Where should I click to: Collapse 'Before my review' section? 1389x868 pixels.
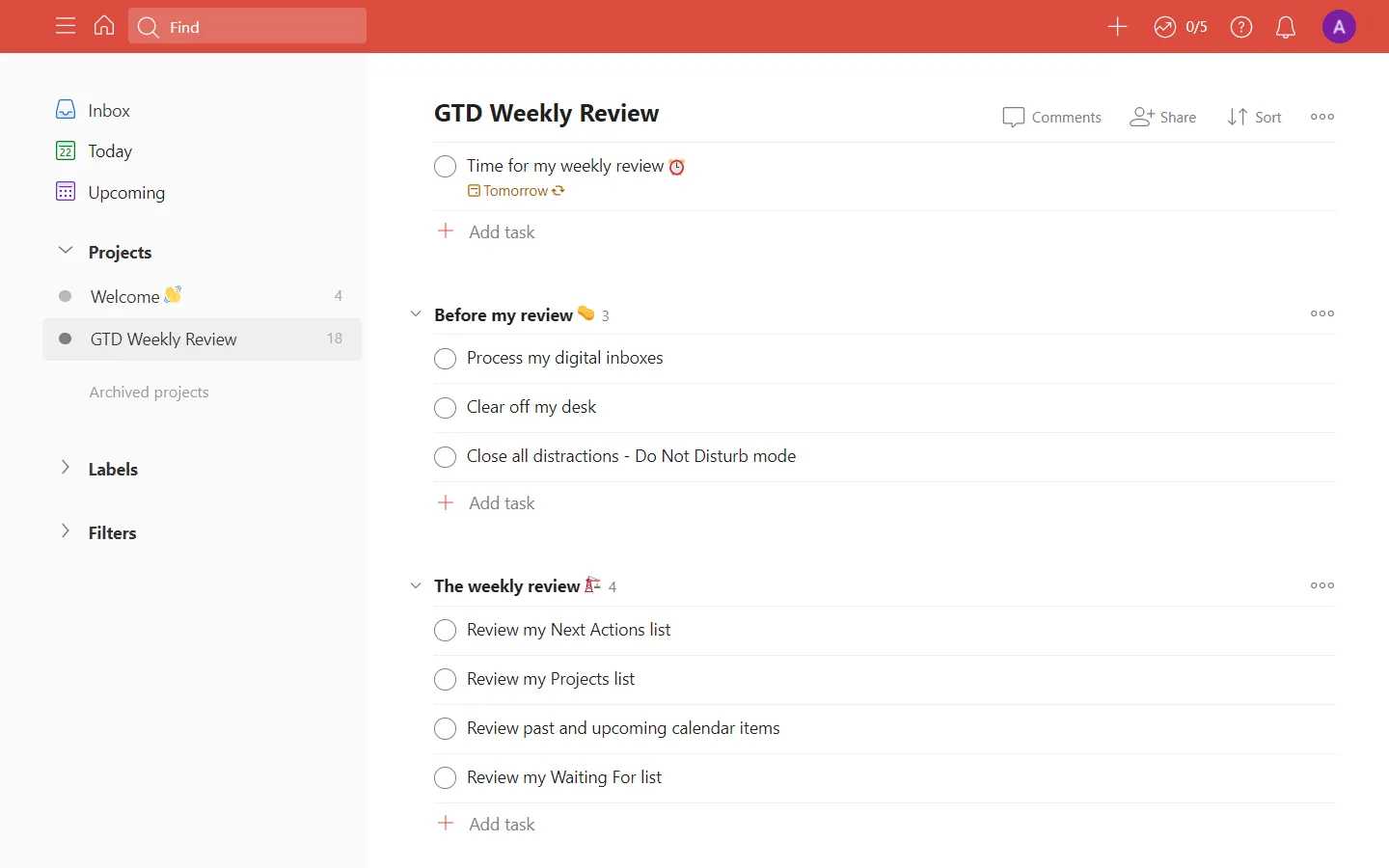tap(416, 314)
